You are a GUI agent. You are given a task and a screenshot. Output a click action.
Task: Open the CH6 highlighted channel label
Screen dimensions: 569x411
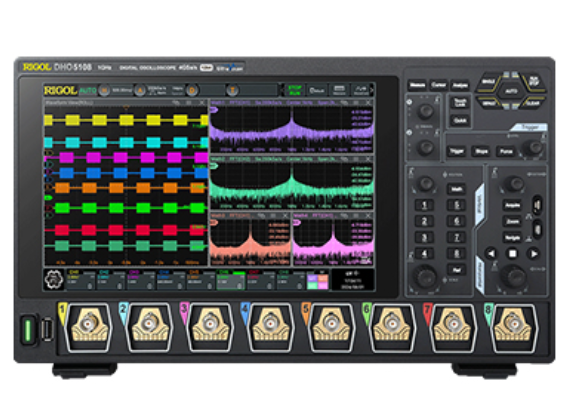coord(231,280)
